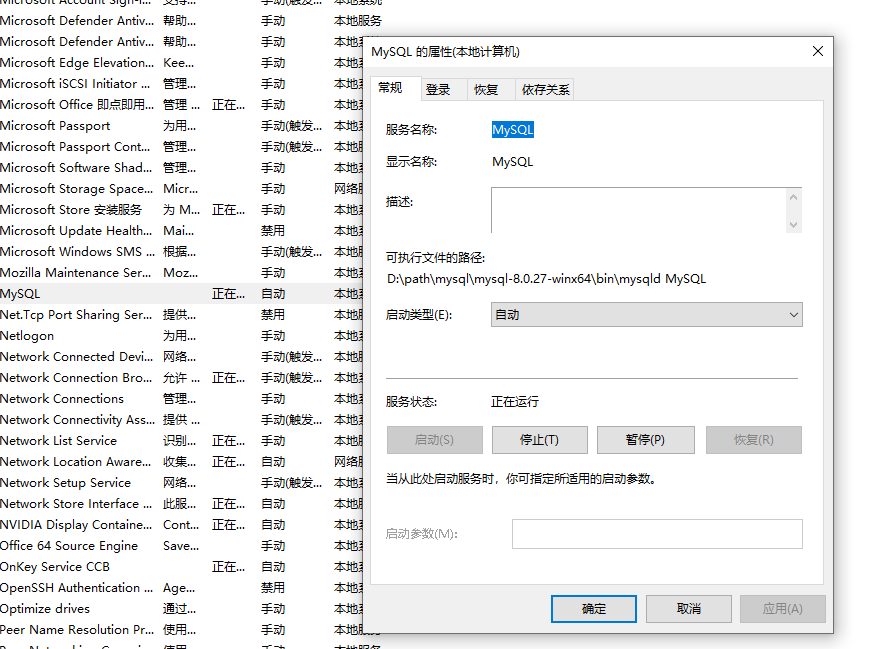Click 禁用 startup type of Microsoft Update Health
The width and height of the screenshot is (875, 649).
coord(273,231)
